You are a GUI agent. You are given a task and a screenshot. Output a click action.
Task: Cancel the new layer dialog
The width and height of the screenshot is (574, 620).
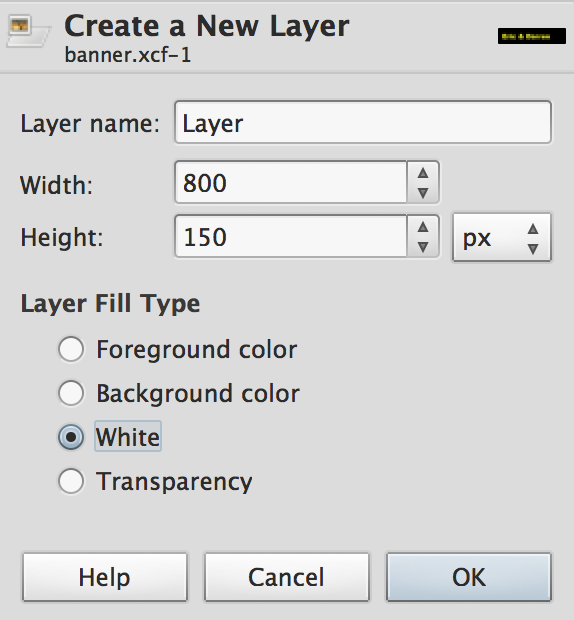(287, 577)
